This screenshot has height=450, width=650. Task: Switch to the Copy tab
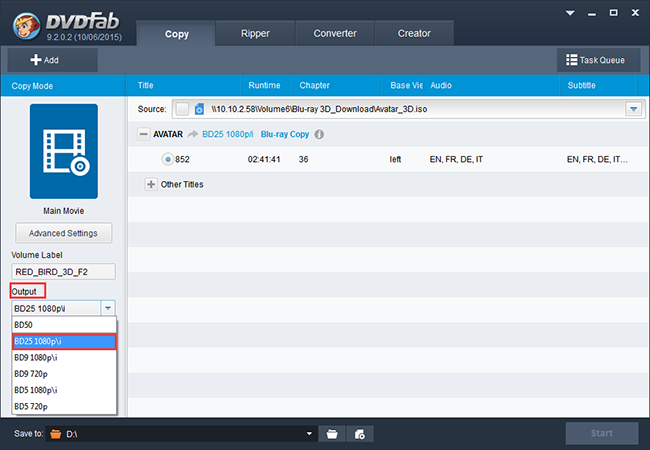tap(176, 34)
